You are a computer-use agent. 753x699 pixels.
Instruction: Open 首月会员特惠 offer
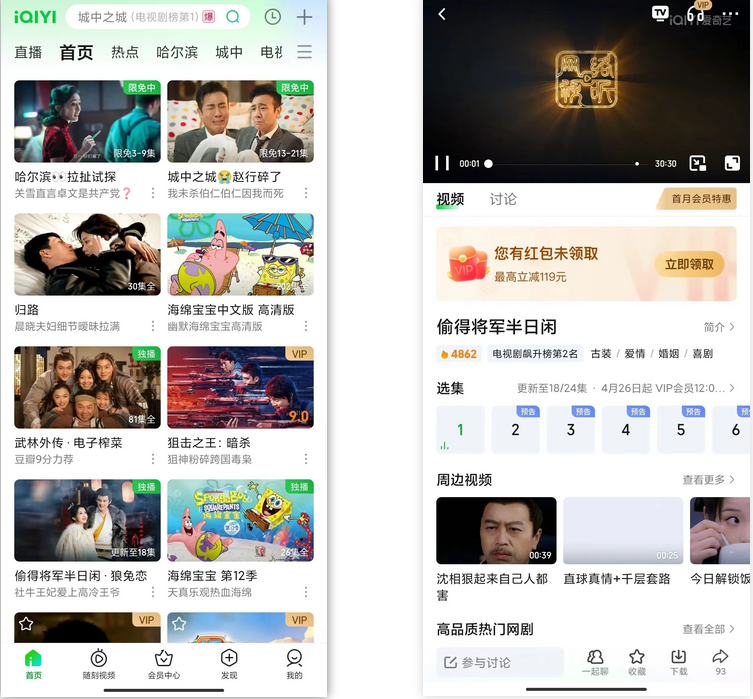698,199
